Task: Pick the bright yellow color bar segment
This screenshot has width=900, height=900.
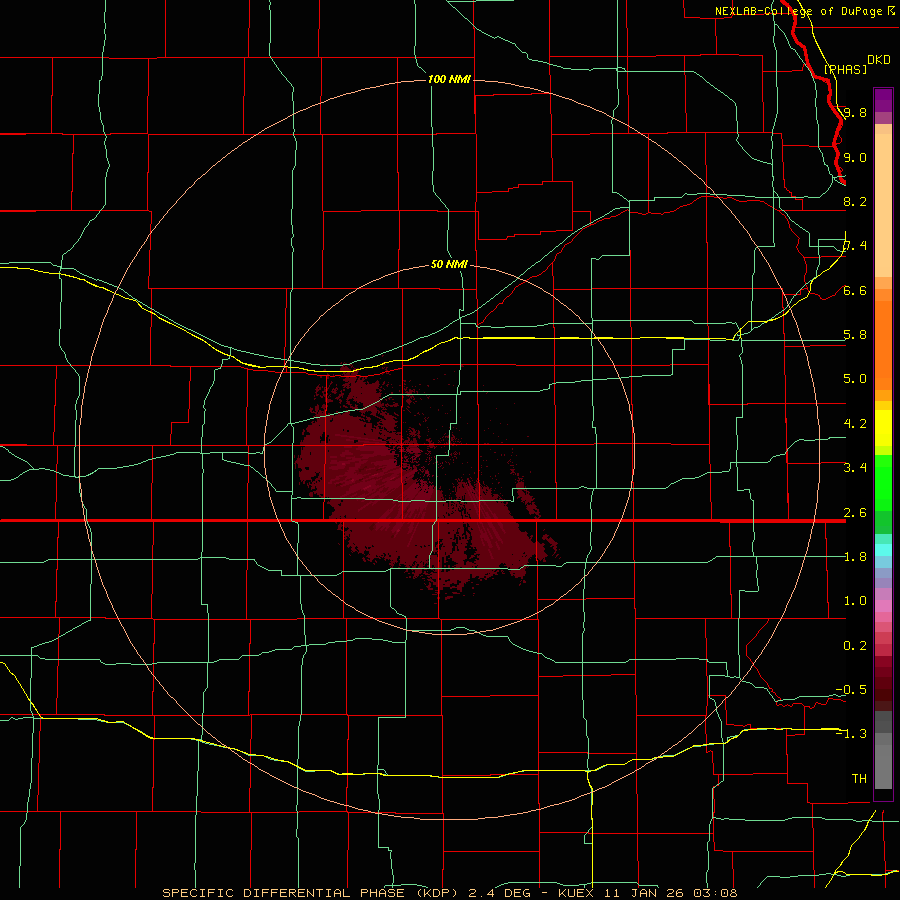Action: click(883, 428)
